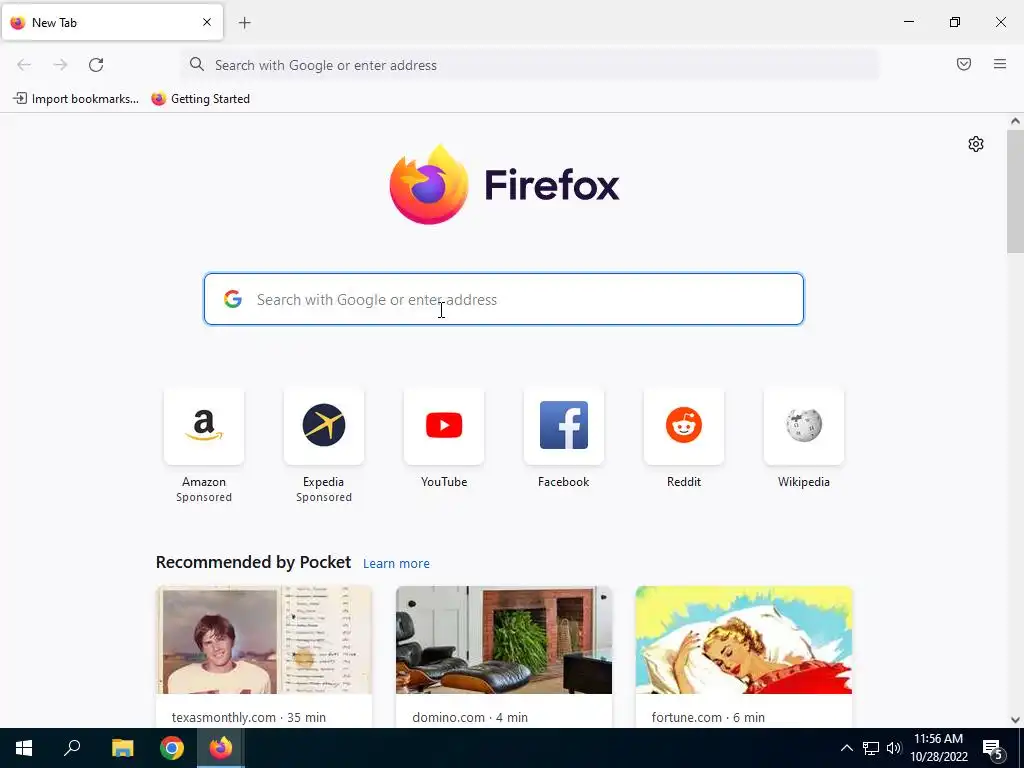The height and width of the screenshot is (768, 1024).
Task: Open network status tray icon
Action: (871, 748)
